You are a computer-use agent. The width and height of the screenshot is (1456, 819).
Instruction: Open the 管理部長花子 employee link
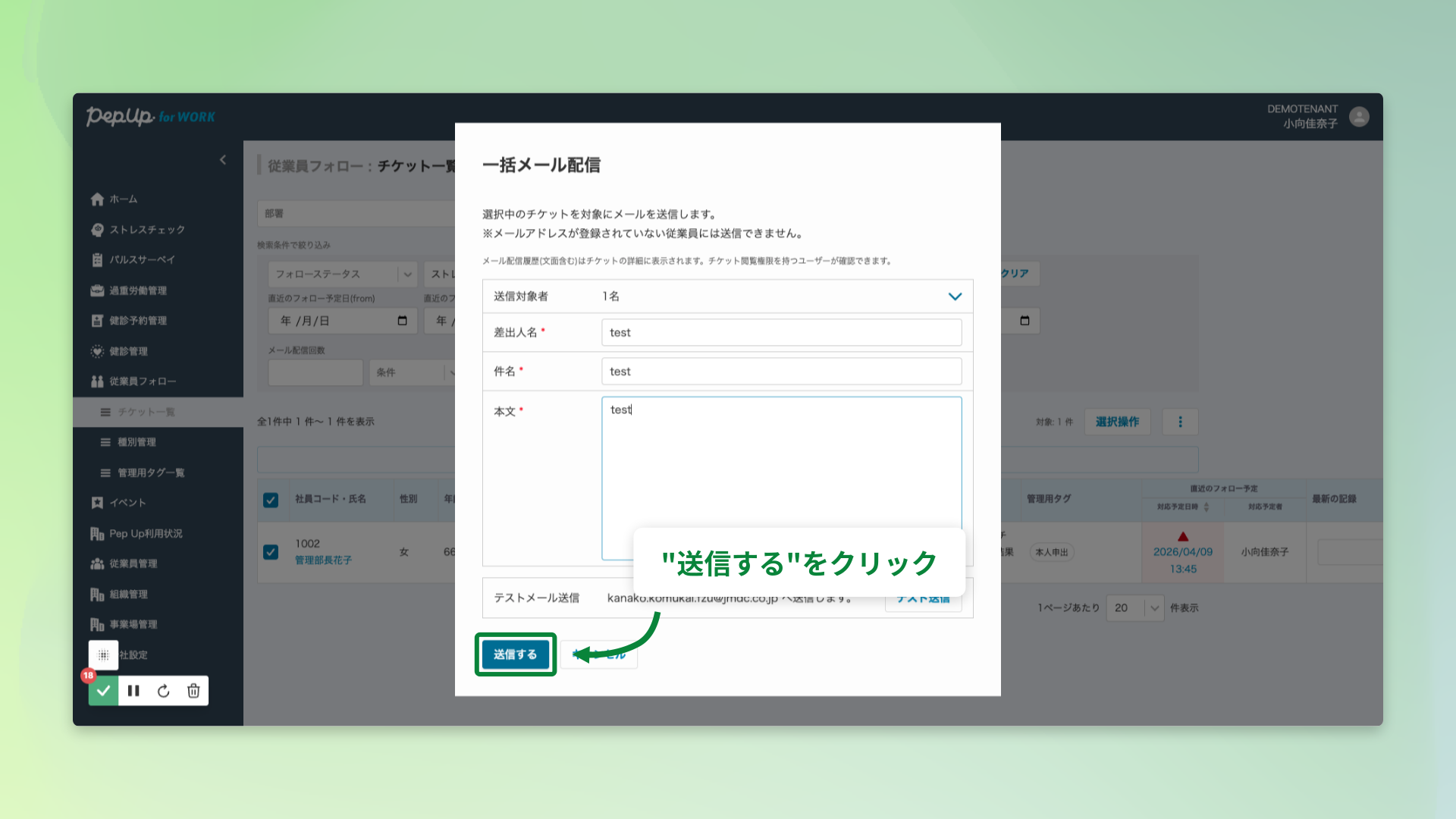point(323,560)
